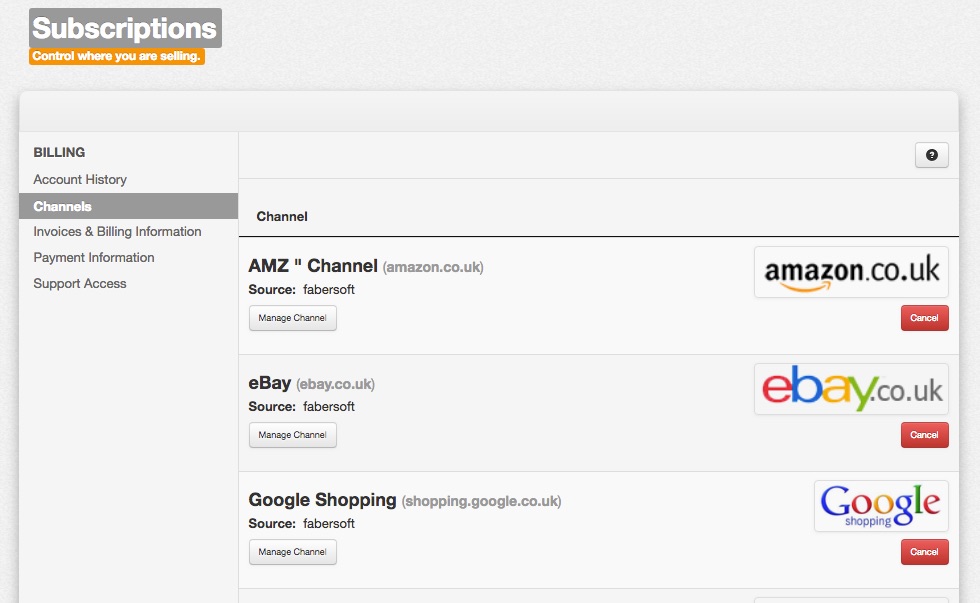Cancel the AMZ amazon.co.uk subscription
Viewport: 980px width, 603px height.
(x=924, y=318)
